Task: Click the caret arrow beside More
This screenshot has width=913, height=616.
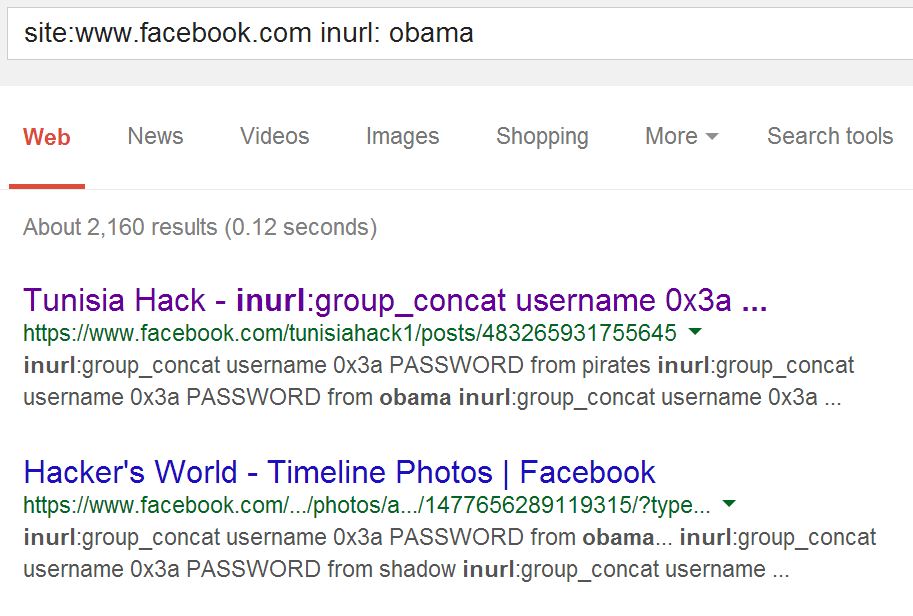Action: tap(712, 138)
